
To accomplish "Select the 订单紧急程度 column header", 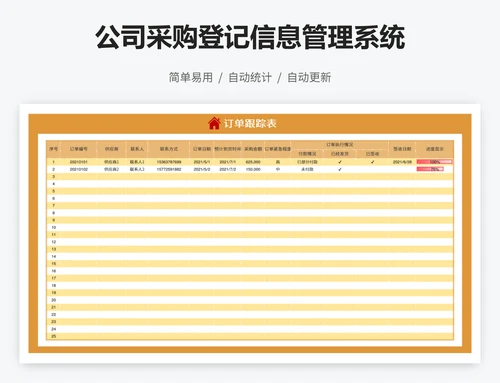I will [x=278, y=149].
